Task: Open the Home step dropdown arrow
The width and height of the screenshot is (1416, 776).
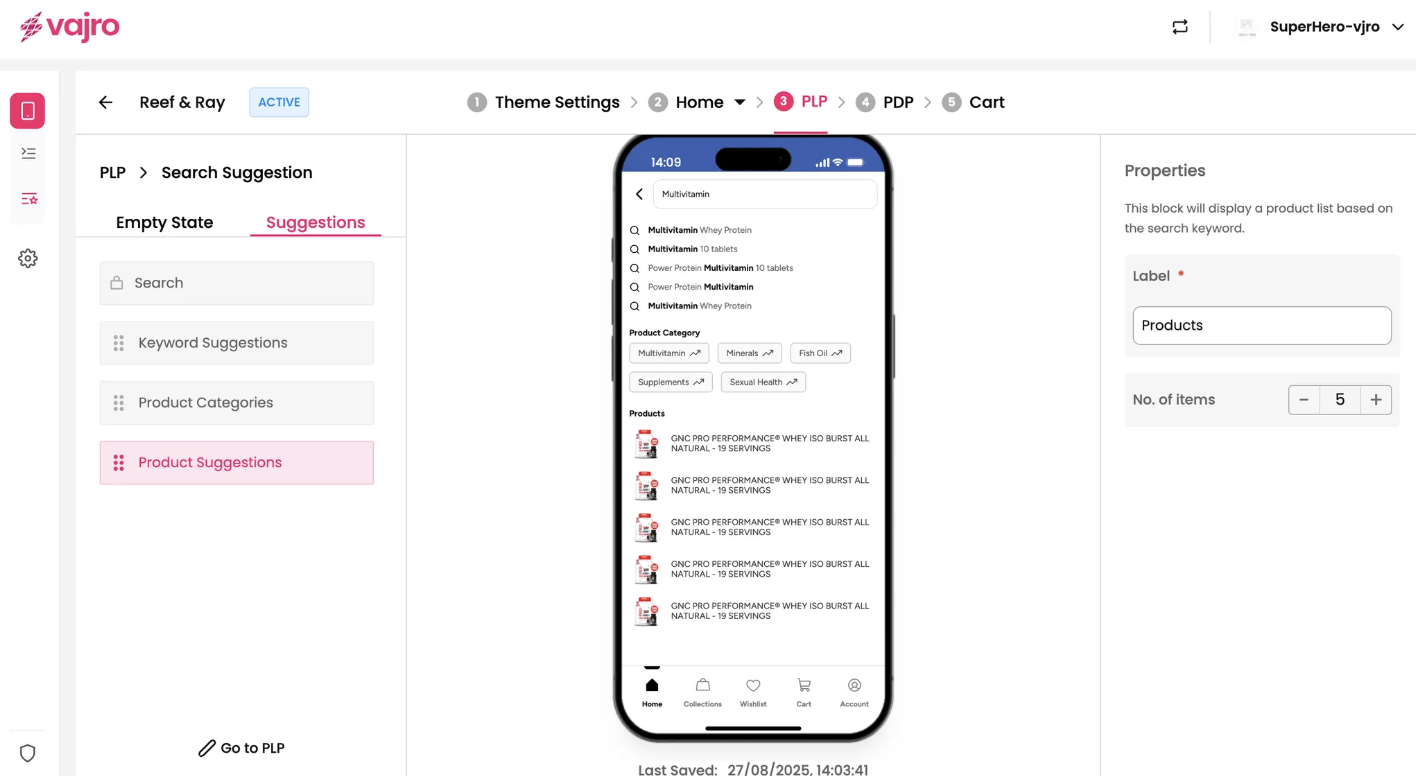Action: coord(740,102)
